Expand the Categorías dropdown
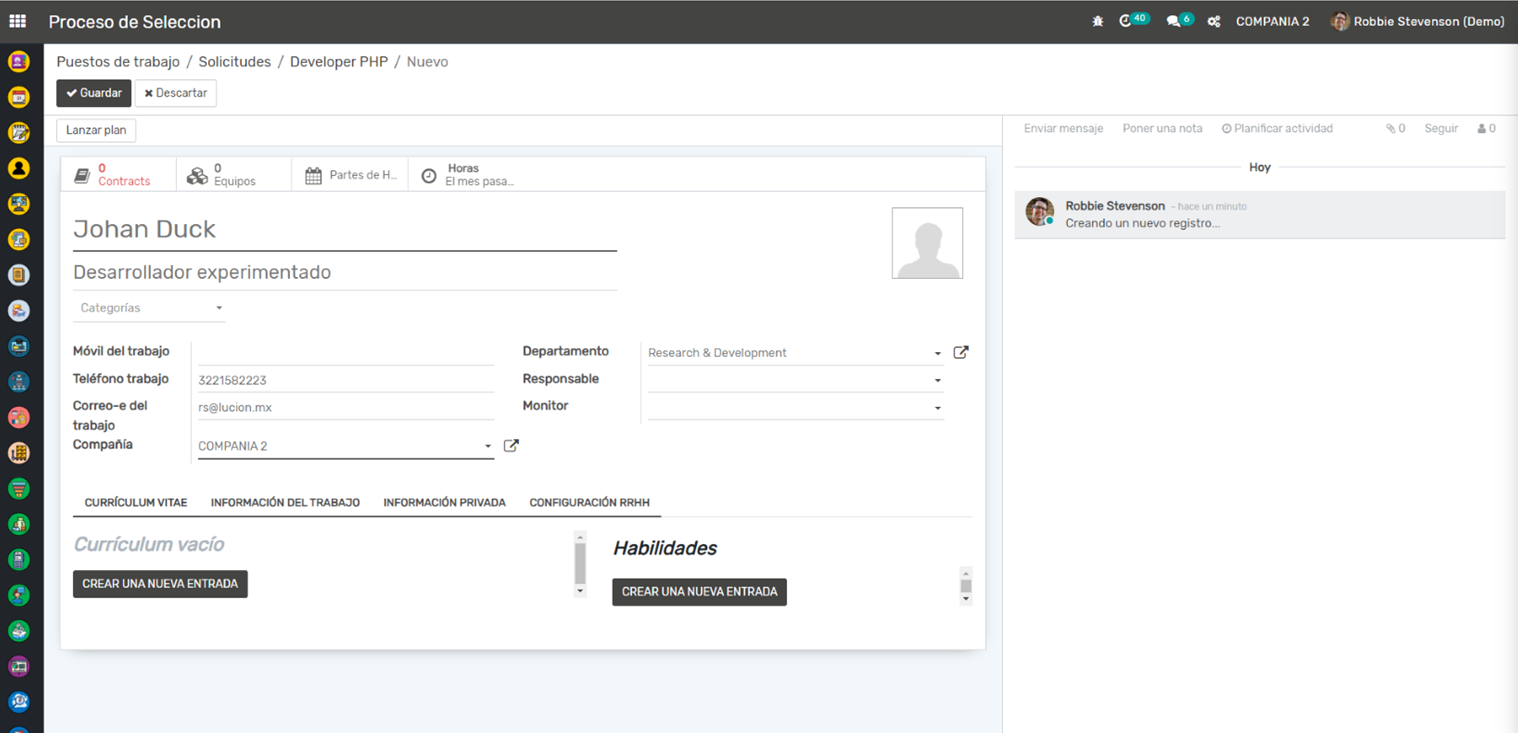The width and height of the screenshot is (1518, 733). (x=149, y=308)
